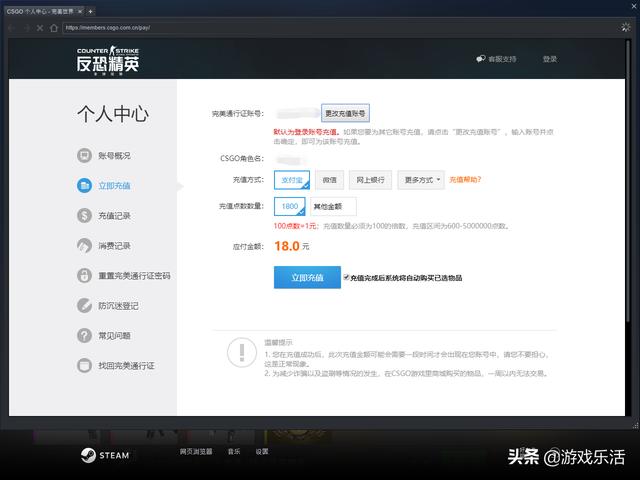Click the browser URL address bar

pos(339,28)
